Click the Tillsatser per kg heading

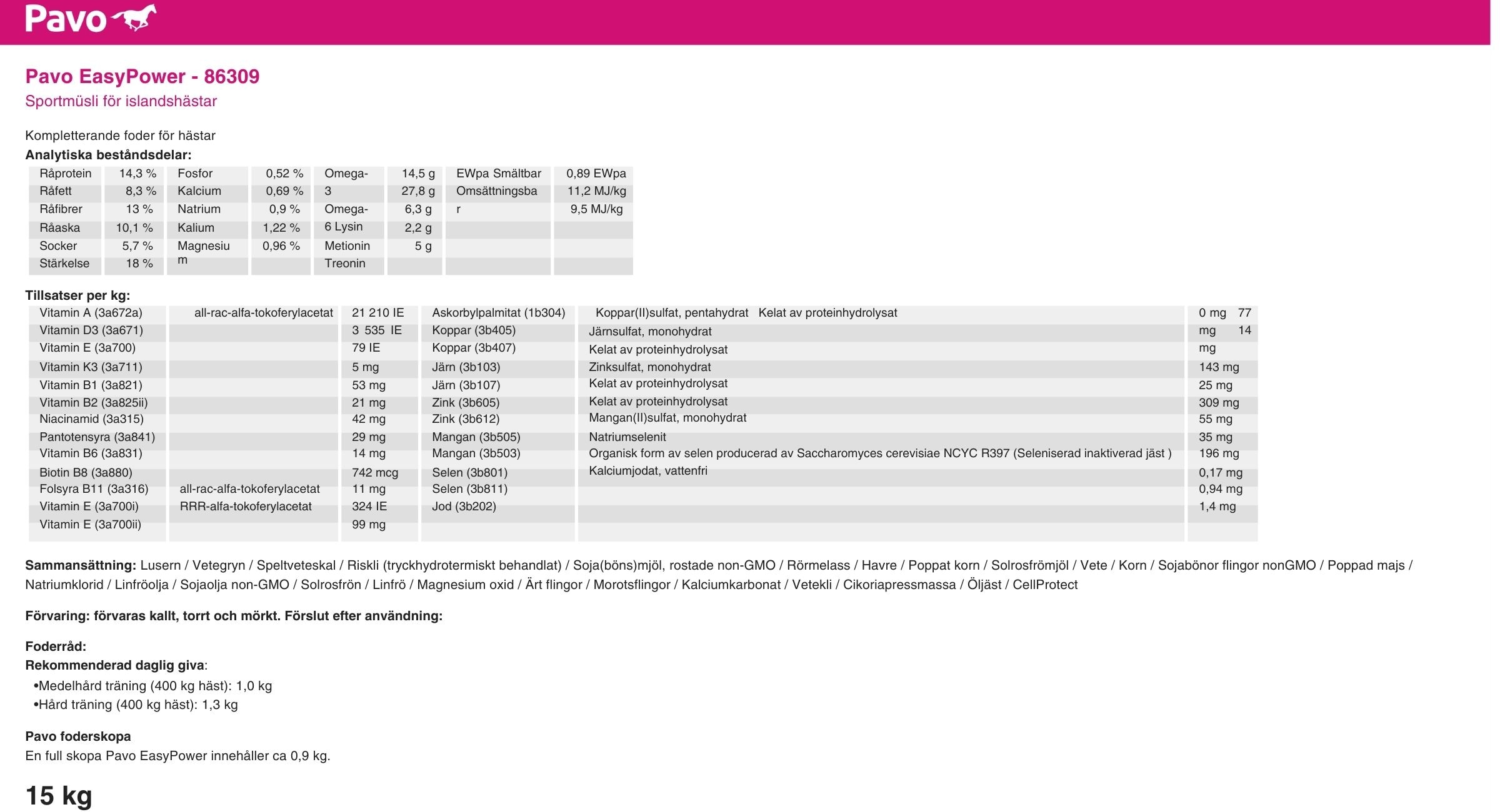pos(77,295)
